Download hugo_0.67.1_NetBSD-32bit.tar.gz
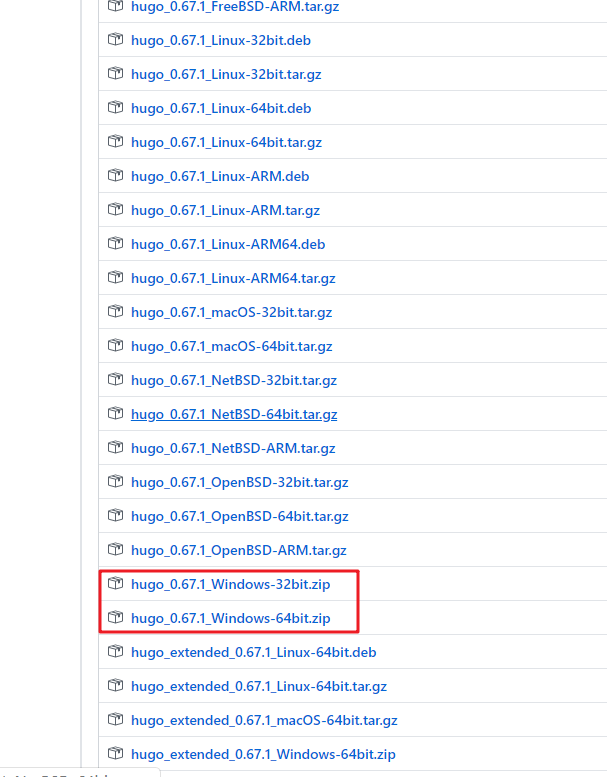Image resolution: width=607 pixels, height=777 pixels. (234, 380)
